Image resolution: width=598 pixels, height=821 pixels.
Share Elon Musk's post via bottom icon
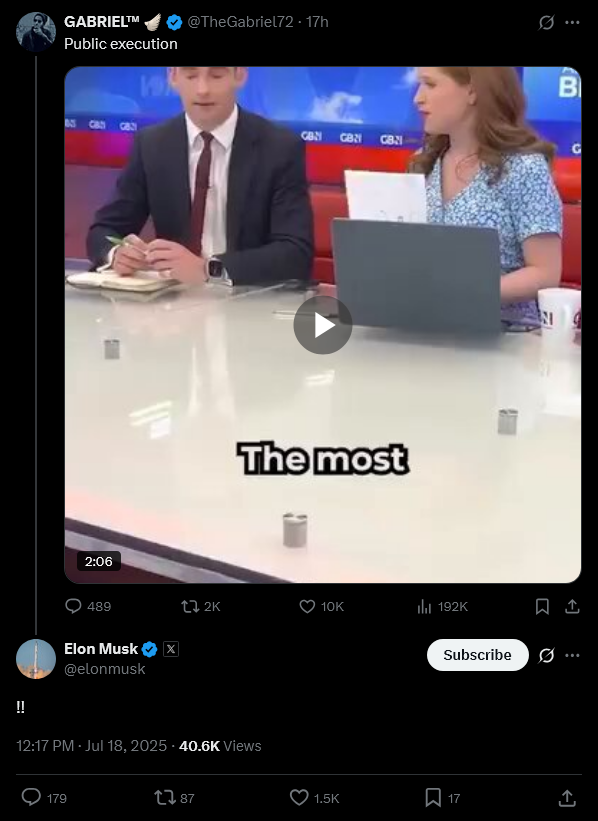tap(567, 797)
